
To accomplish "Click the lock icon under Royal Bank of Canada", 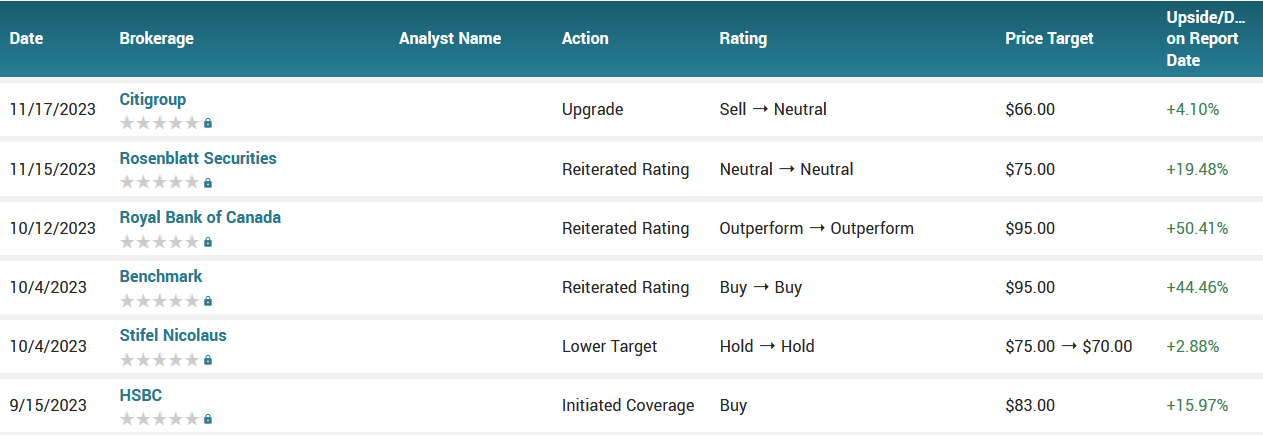I will pos(208,242).
